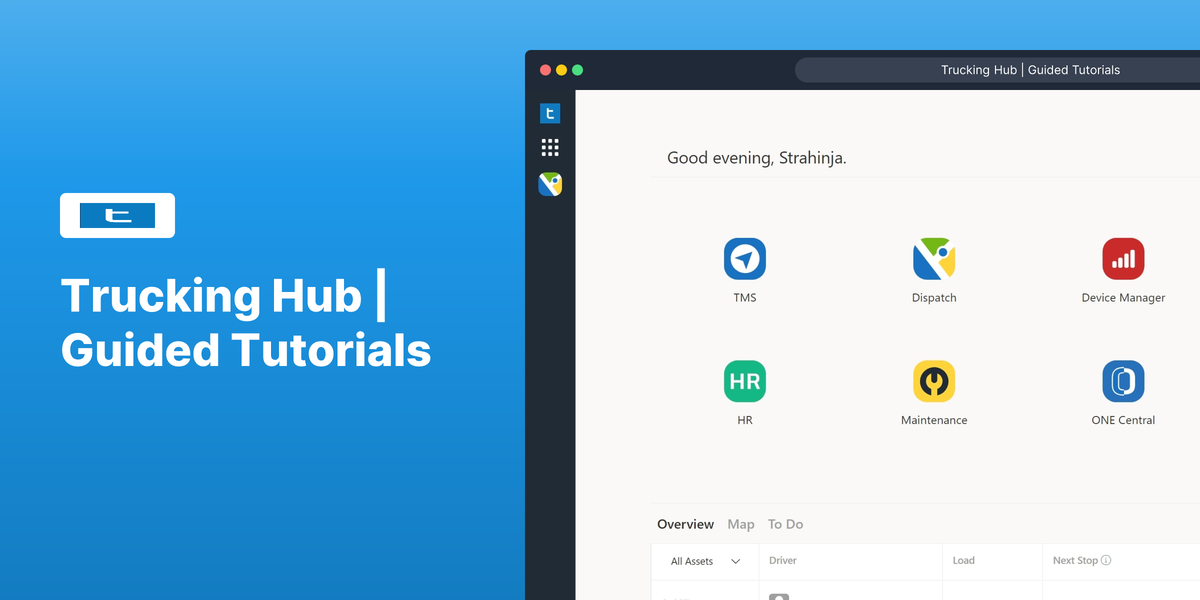Open the HR application
Image resolution: width=1200 pixels, height=600 pixels.
[744, 381]
